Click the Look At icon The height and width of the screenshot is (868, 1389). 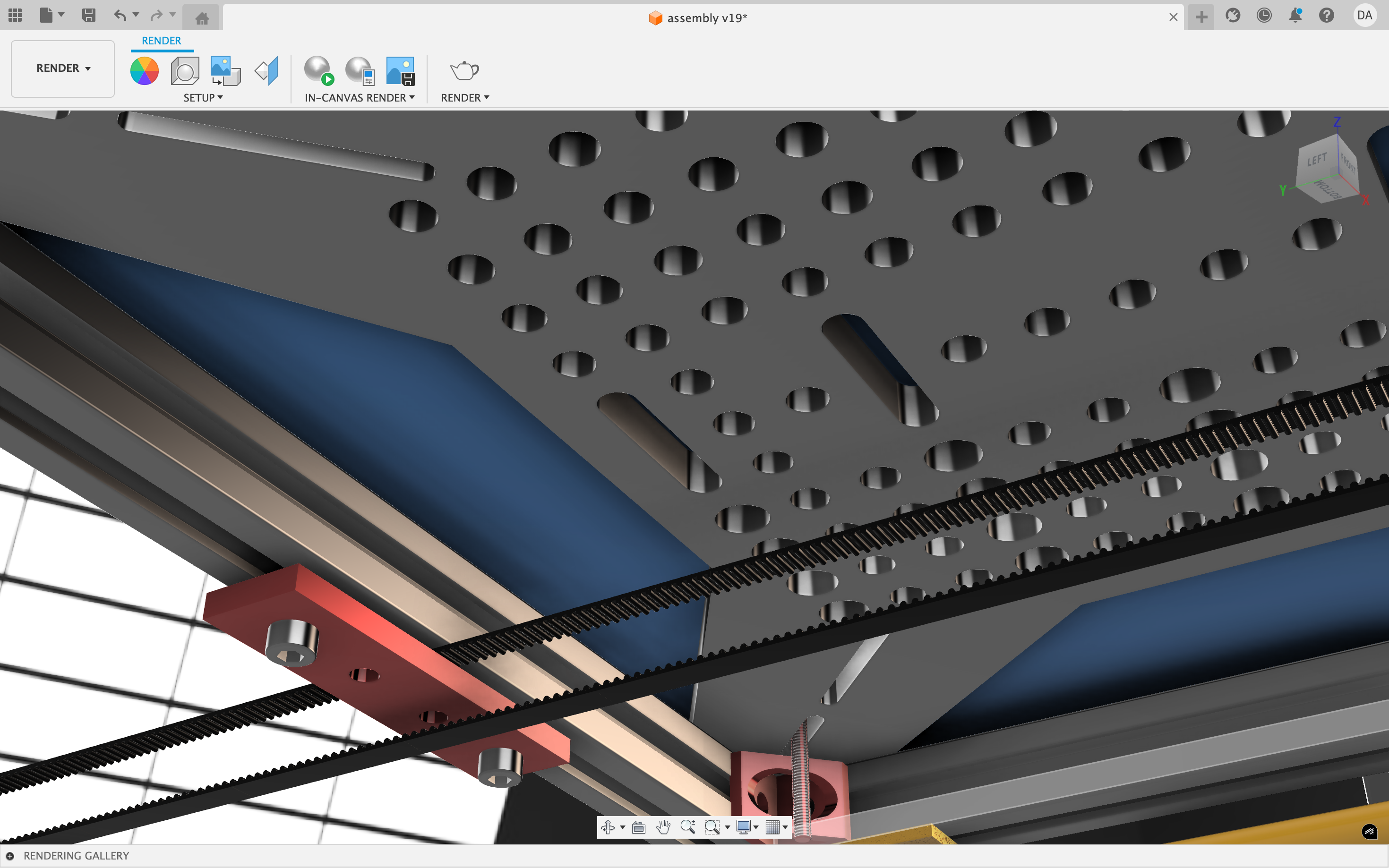(x=639, y=826)
